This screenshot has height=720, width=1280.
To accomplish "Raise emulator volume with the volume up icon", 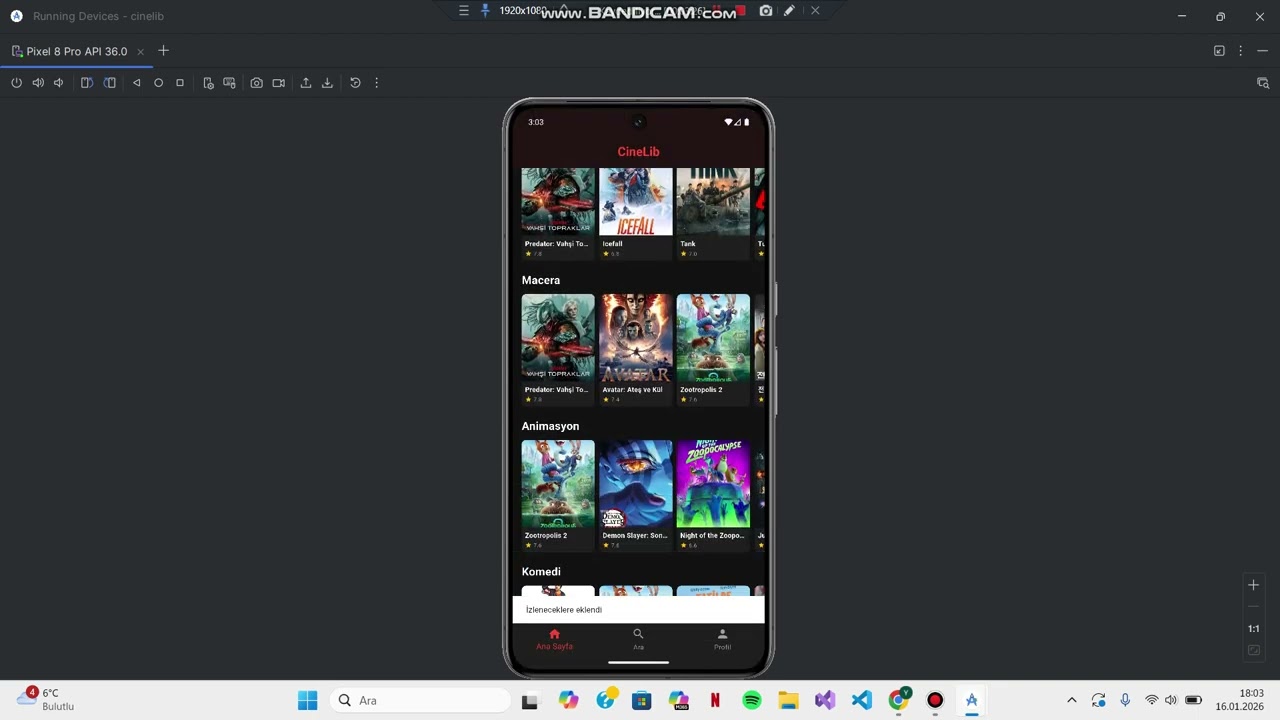I will click(38, 83).
